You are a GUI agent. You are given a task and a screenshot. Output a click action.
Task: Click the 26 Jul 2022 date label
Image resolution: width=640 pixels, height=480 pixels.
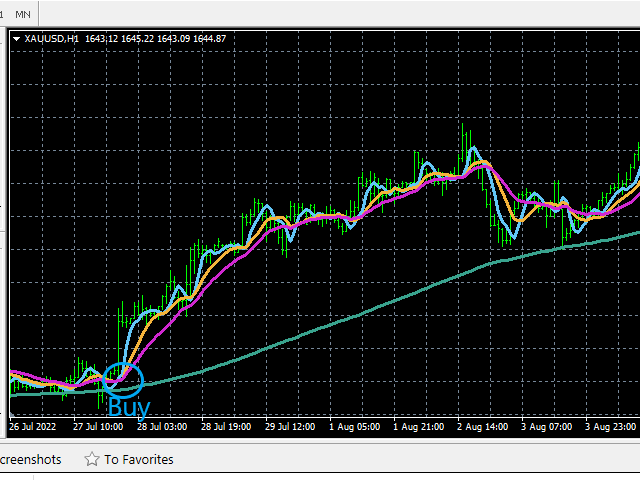click(x=32, y=427)
